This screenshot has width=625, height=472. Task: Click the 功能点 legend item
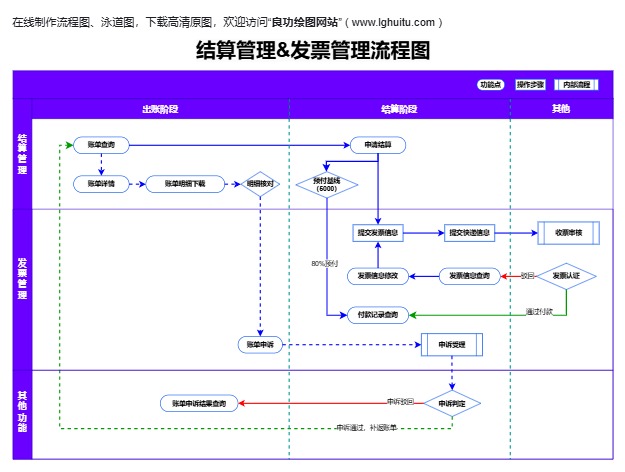(x=491, y=85)
